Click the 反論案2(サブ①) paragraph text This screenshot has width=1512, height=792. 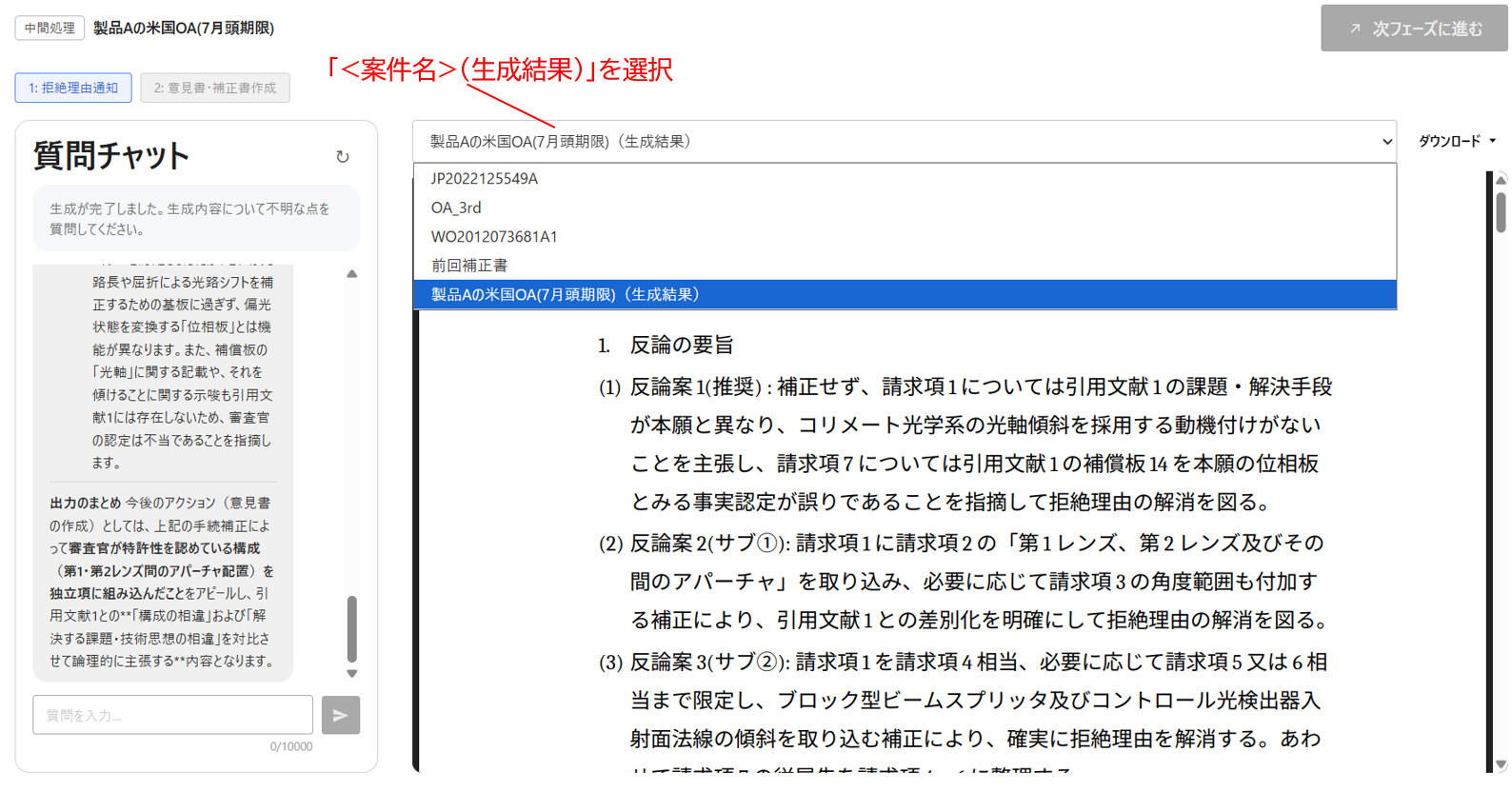click(964, 582)
